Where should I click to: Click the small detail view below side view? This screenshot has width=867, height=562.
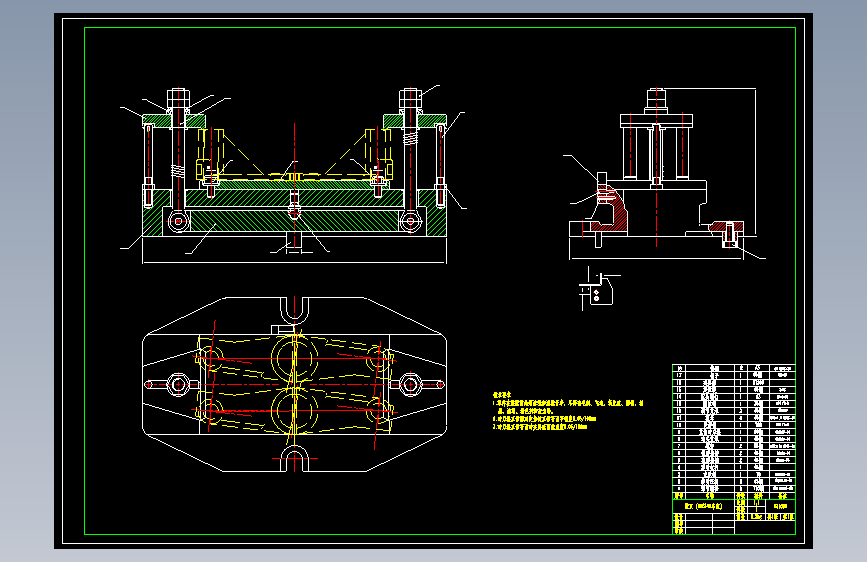[598, 289]
